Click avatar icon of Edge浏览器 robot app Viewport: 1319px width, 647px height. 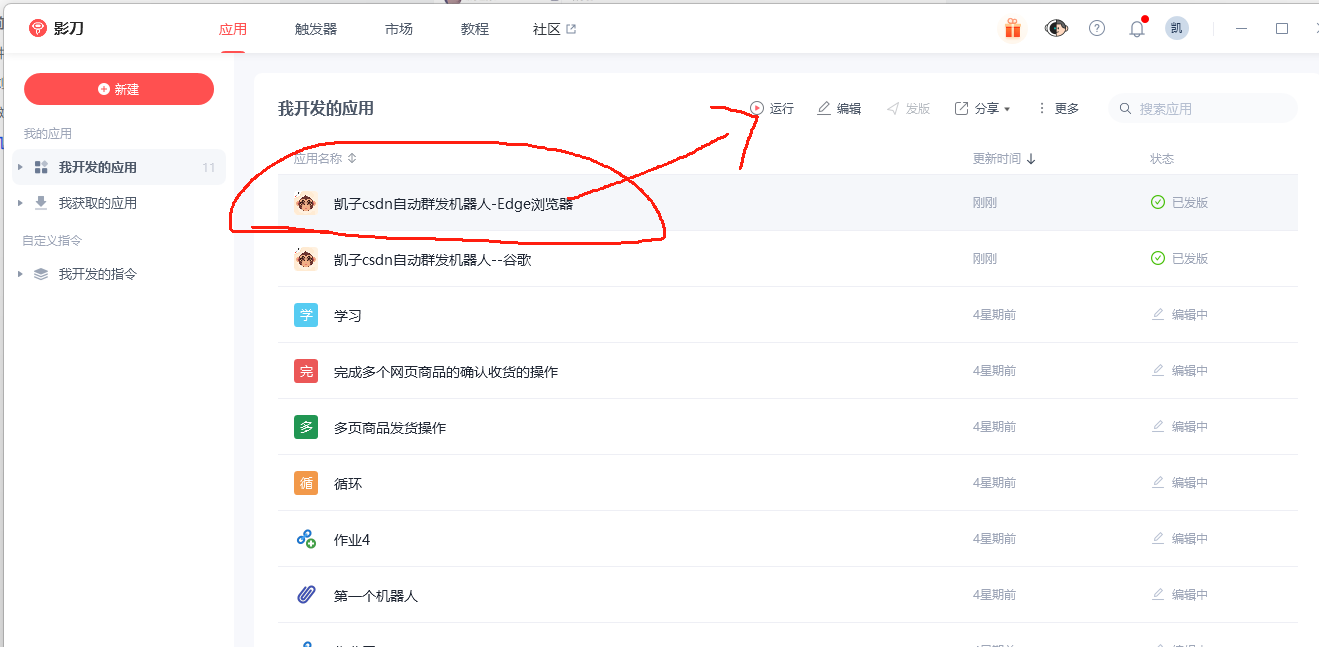tap(306, 203)
